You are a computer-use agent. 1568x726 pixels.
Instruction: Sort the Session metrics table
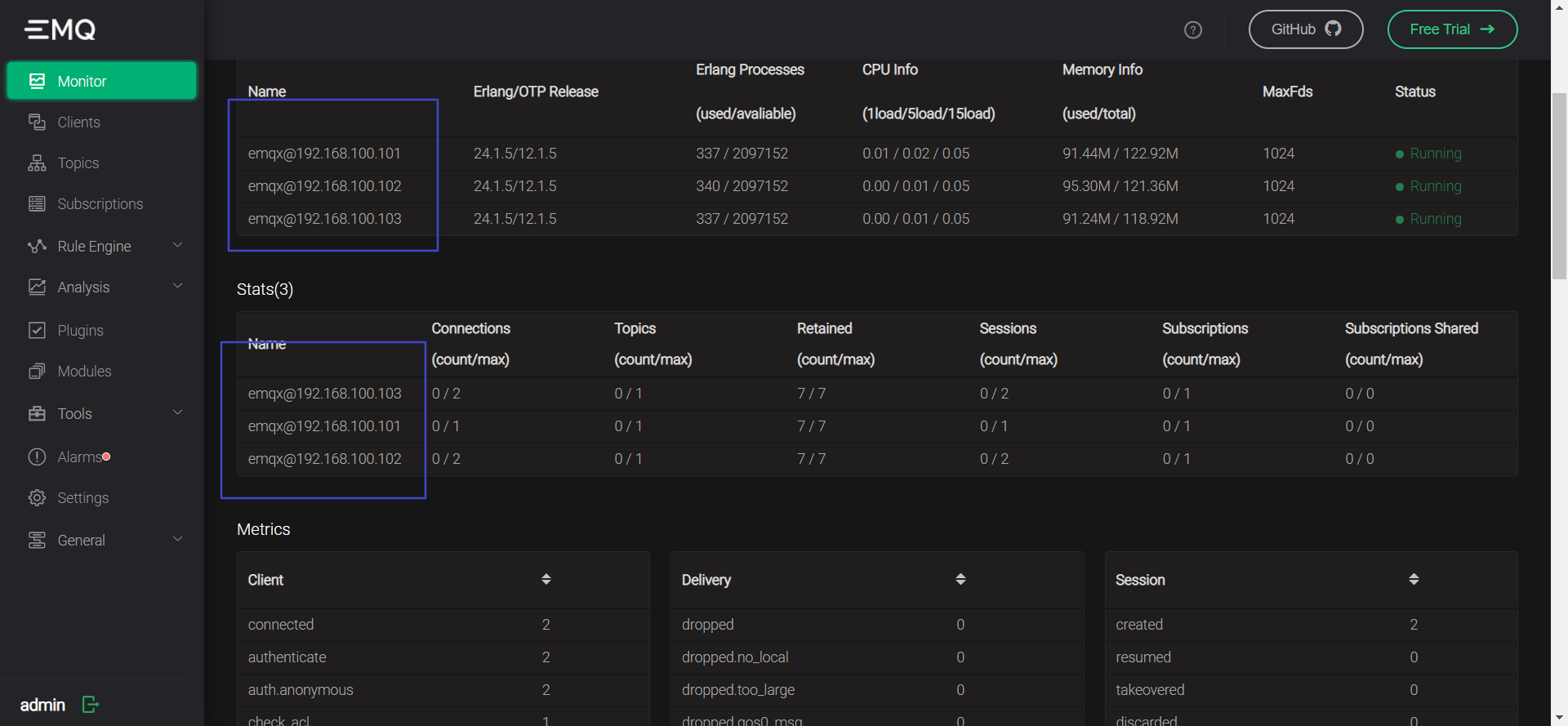[1414, 579]
